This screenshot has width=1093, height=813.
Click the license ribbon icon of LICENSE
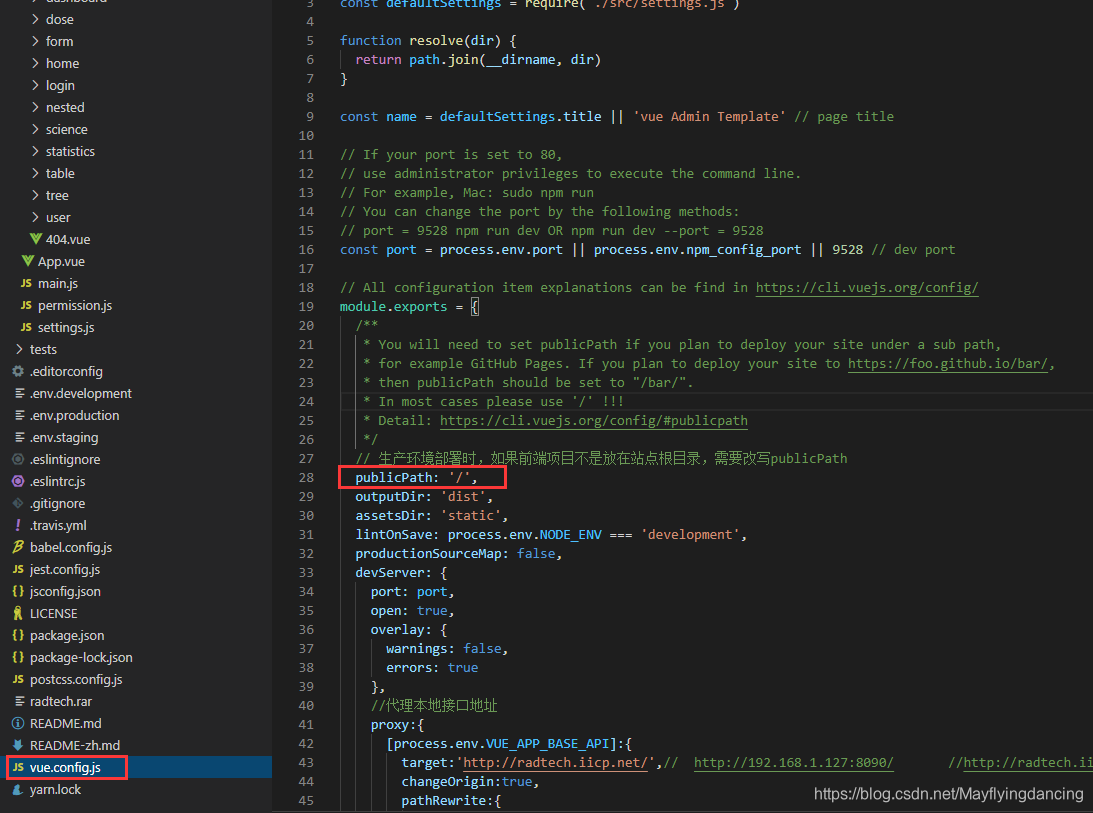(x=18, y=614)
